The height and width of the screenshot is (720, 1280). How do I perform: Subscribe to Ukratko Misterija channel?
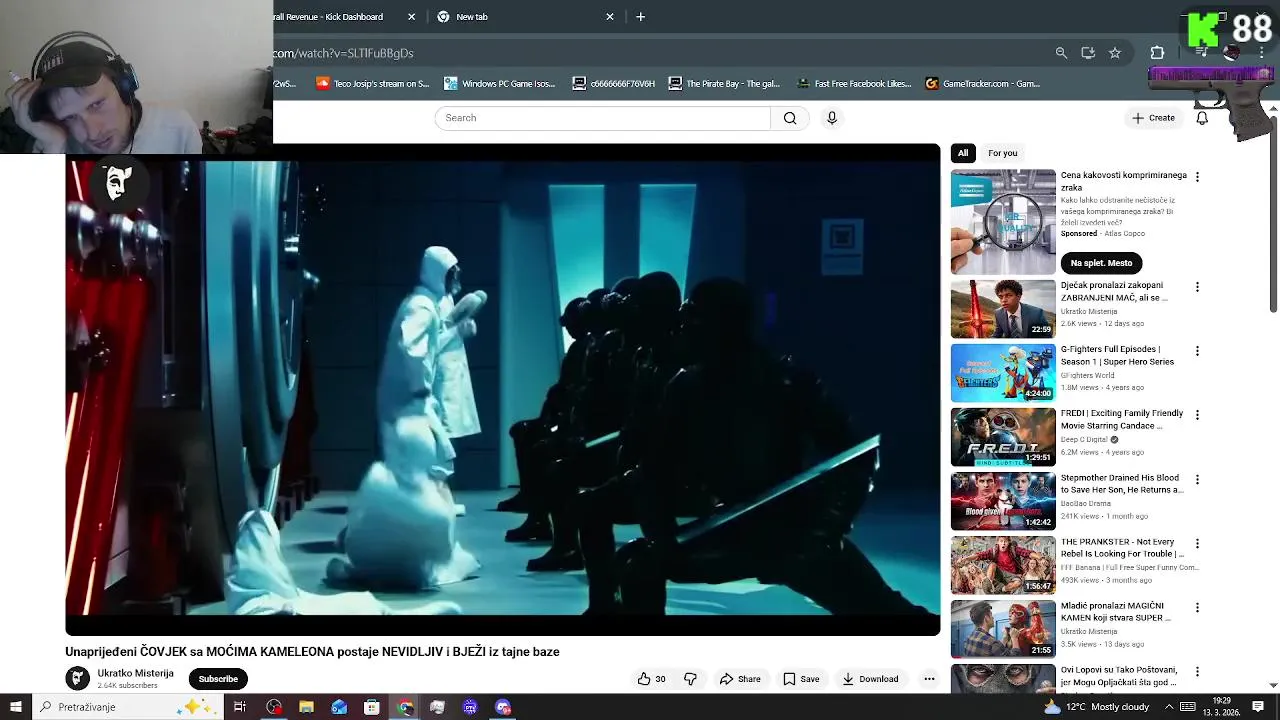pos(218,679)
